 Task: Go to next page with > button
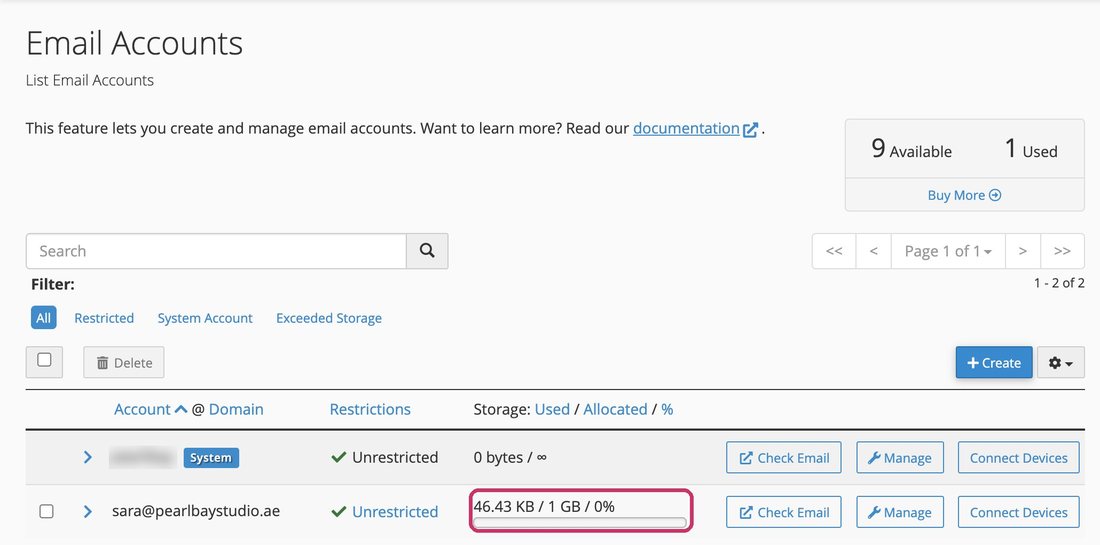pyautogui.click(x=1023, y=251)
